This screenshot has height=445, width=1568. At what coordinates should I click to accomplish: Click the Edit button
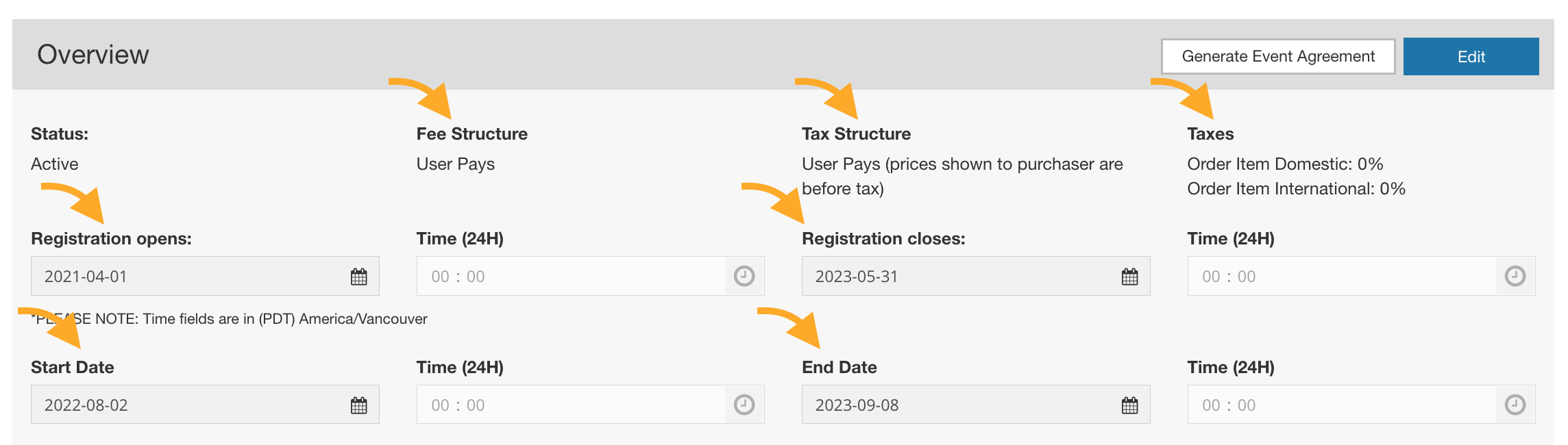[1471, 56]
